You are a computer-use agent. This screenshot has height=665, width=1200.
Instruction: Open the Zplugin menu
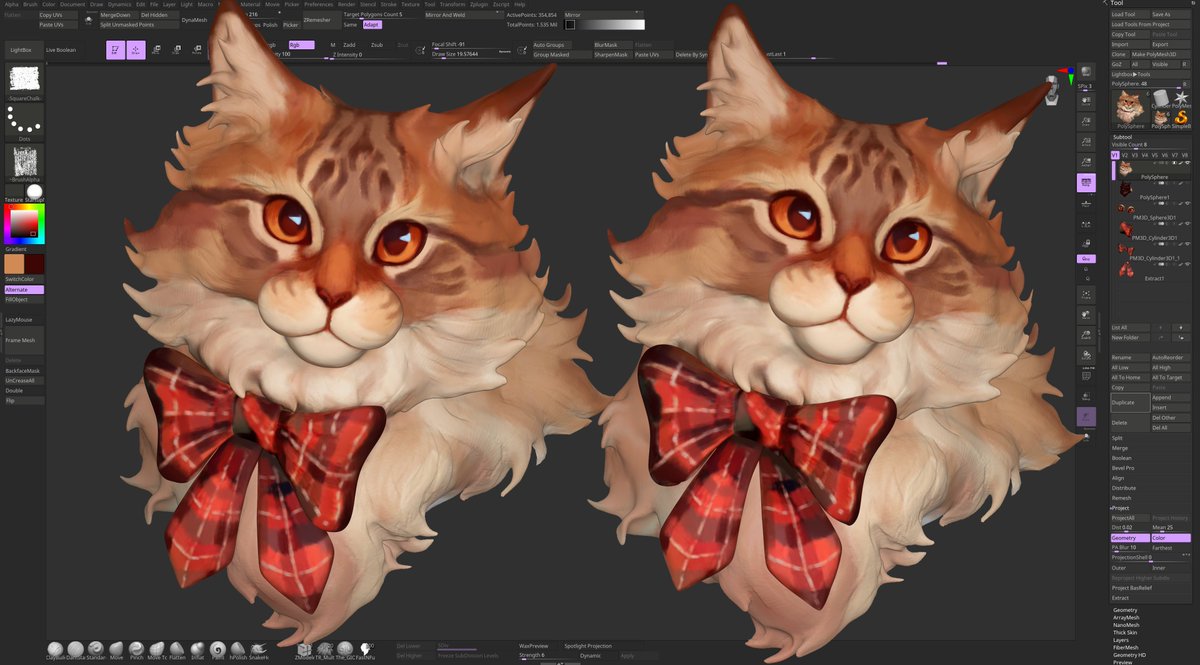(479, 4)
